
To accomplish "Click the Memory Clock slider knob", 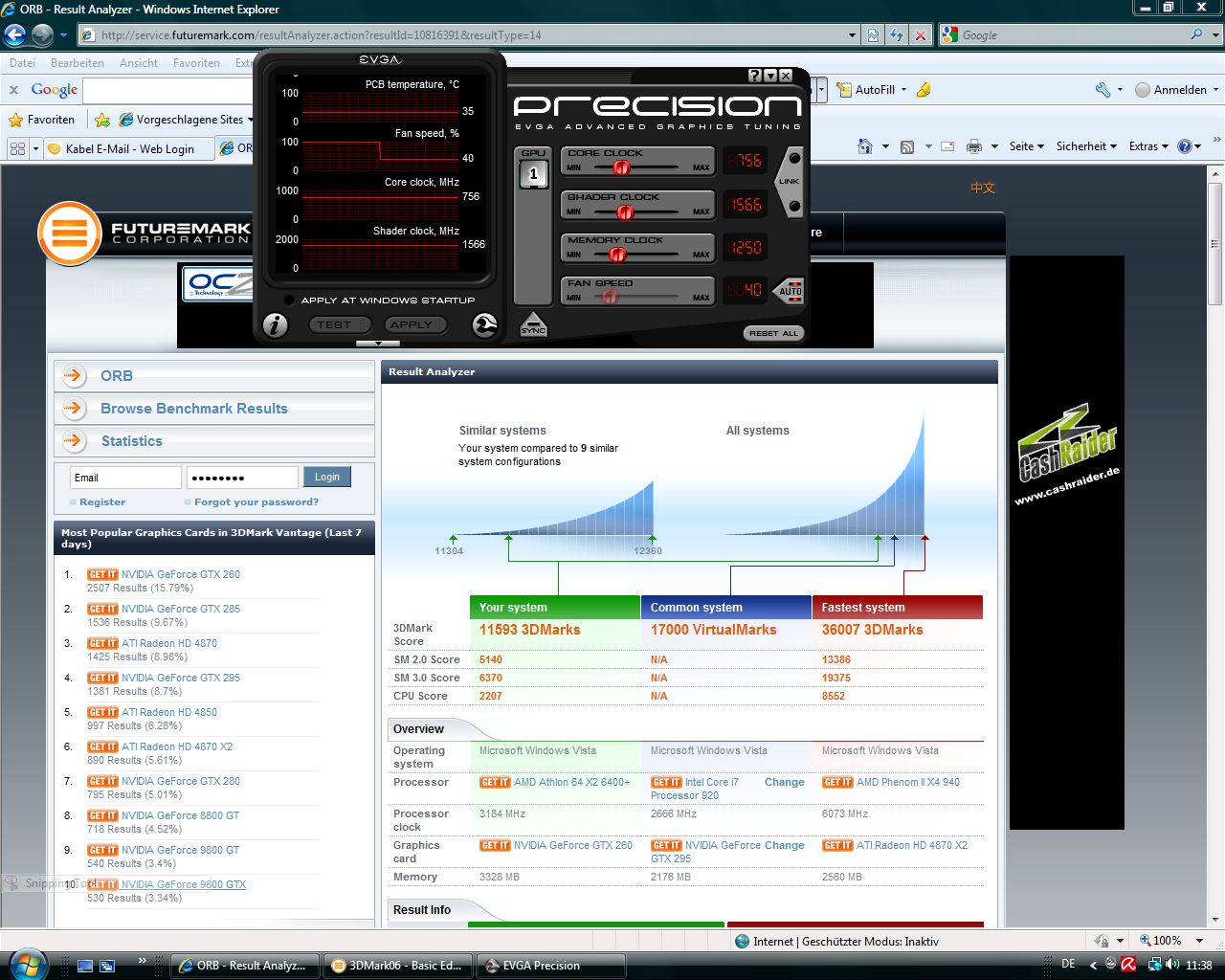I will 617,254.
